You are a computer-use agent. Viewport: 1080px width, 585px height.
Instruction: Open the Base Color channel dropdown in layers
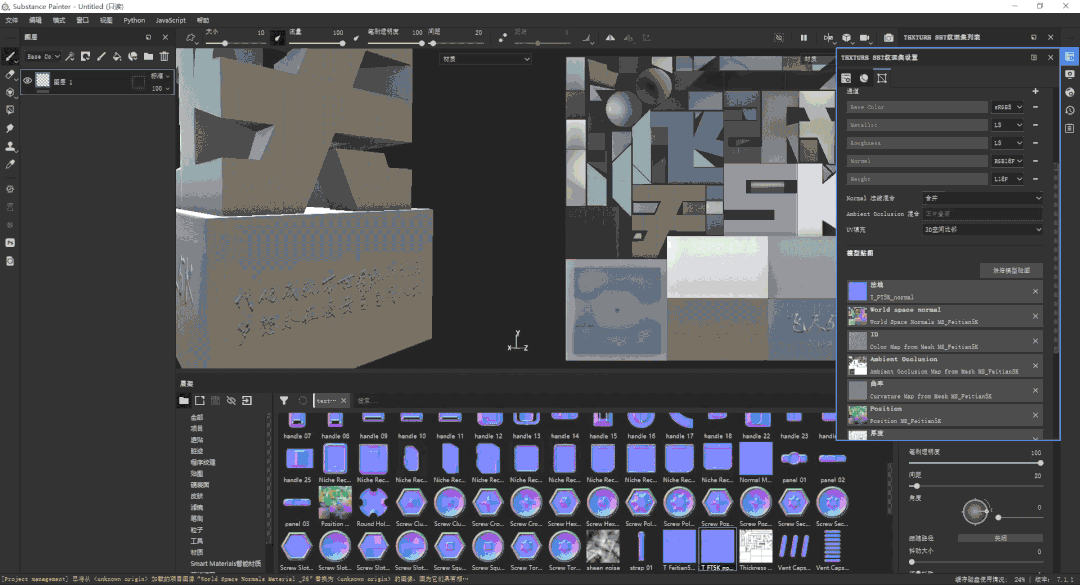(43, 57)
